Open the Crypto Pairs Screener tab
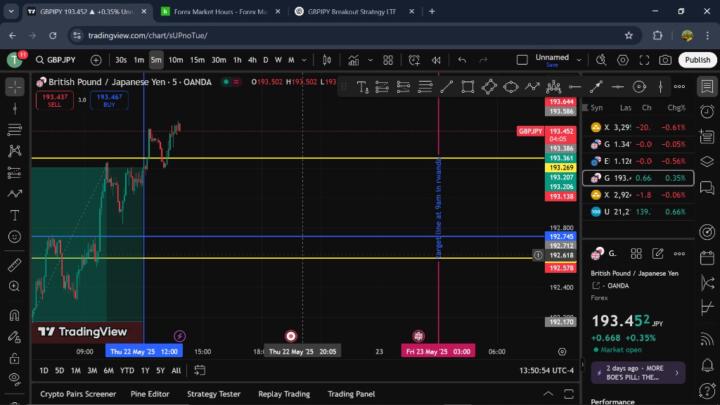Image resolution: width=720 pixels, height=405 pixels. pos(78,394)
